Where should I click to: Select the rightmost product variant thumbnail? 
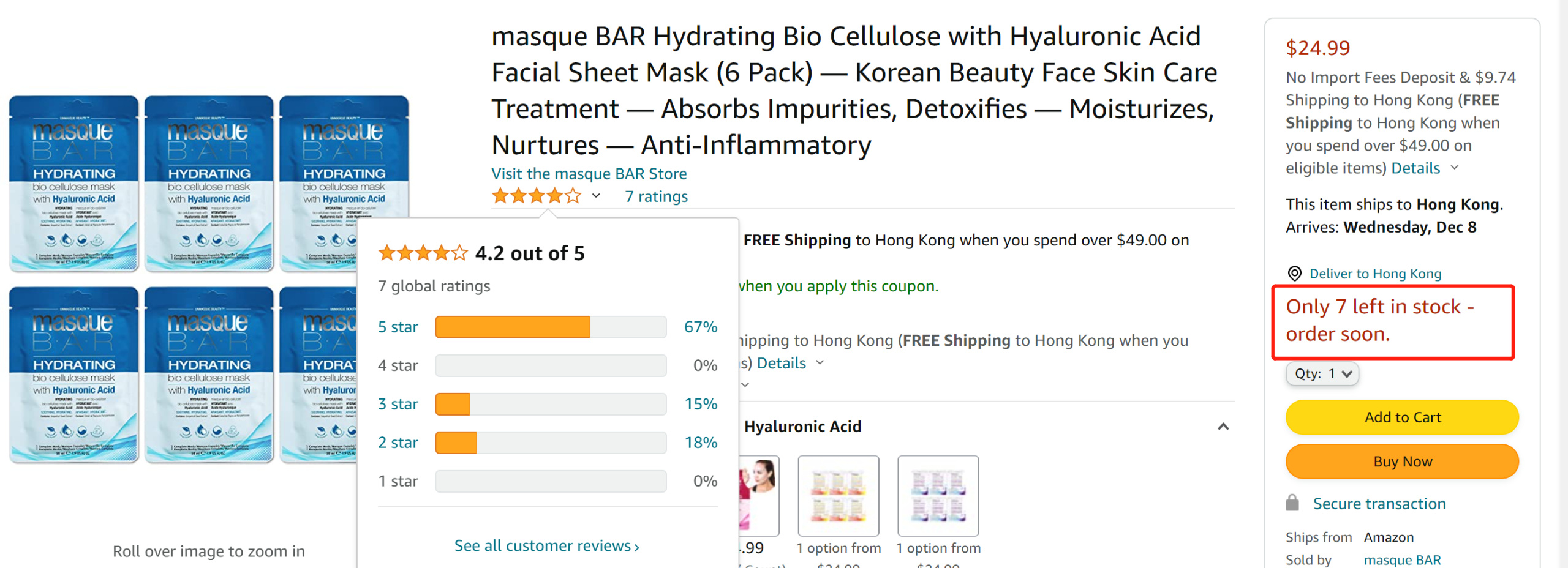[938, 496]
